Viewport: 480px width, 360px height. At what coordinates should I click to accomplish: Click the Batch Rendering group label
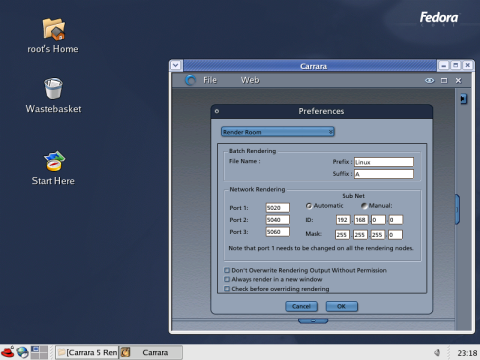pos(252,151)
